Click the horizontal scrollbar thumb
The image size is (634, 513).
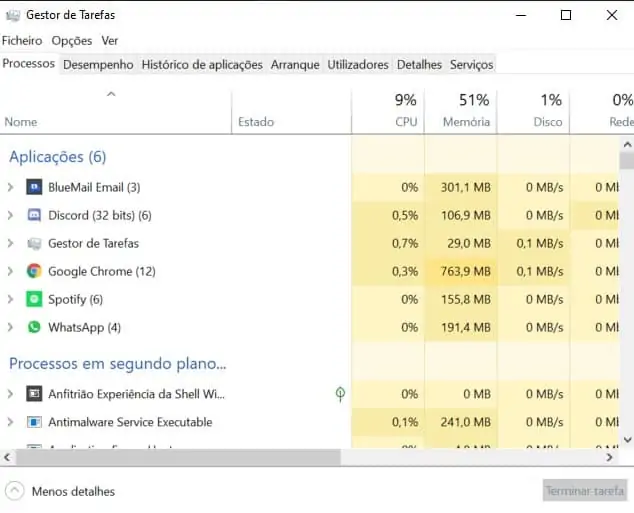[x=178, y=457]
